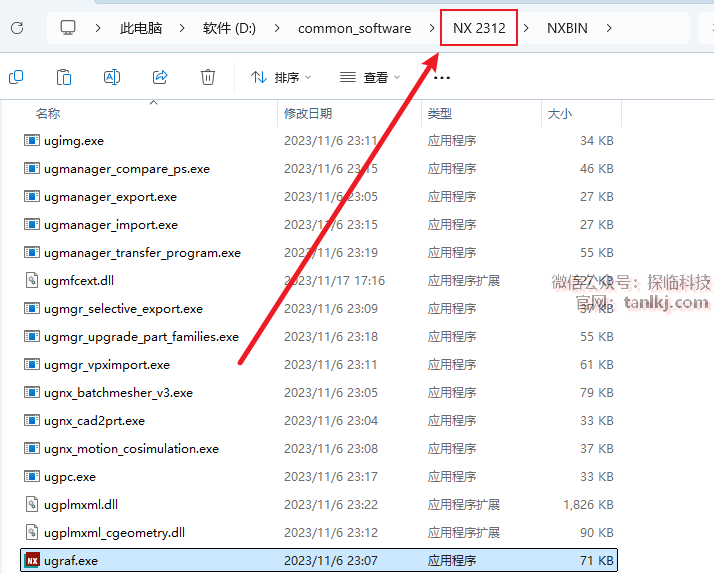
Task: Click the NX icon of ugraf.exe
Action: [x=32, y=560]
